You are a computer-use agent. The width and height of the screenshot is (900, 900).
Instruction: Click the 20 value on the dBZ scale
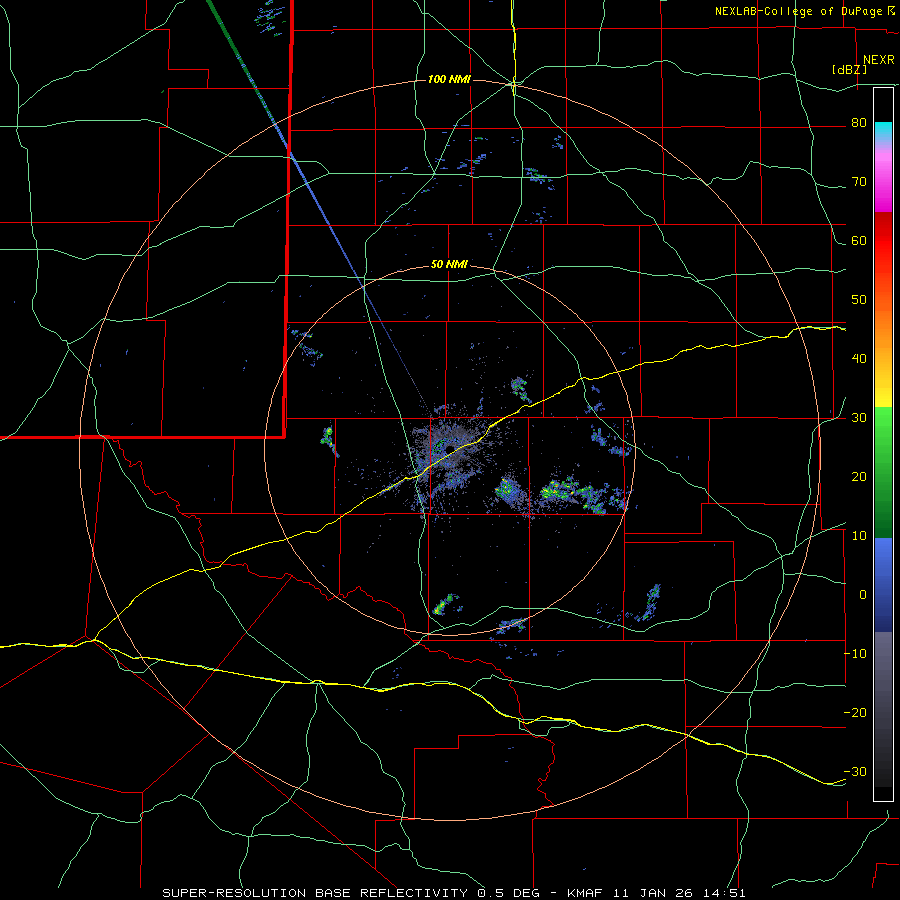(859, 477)
